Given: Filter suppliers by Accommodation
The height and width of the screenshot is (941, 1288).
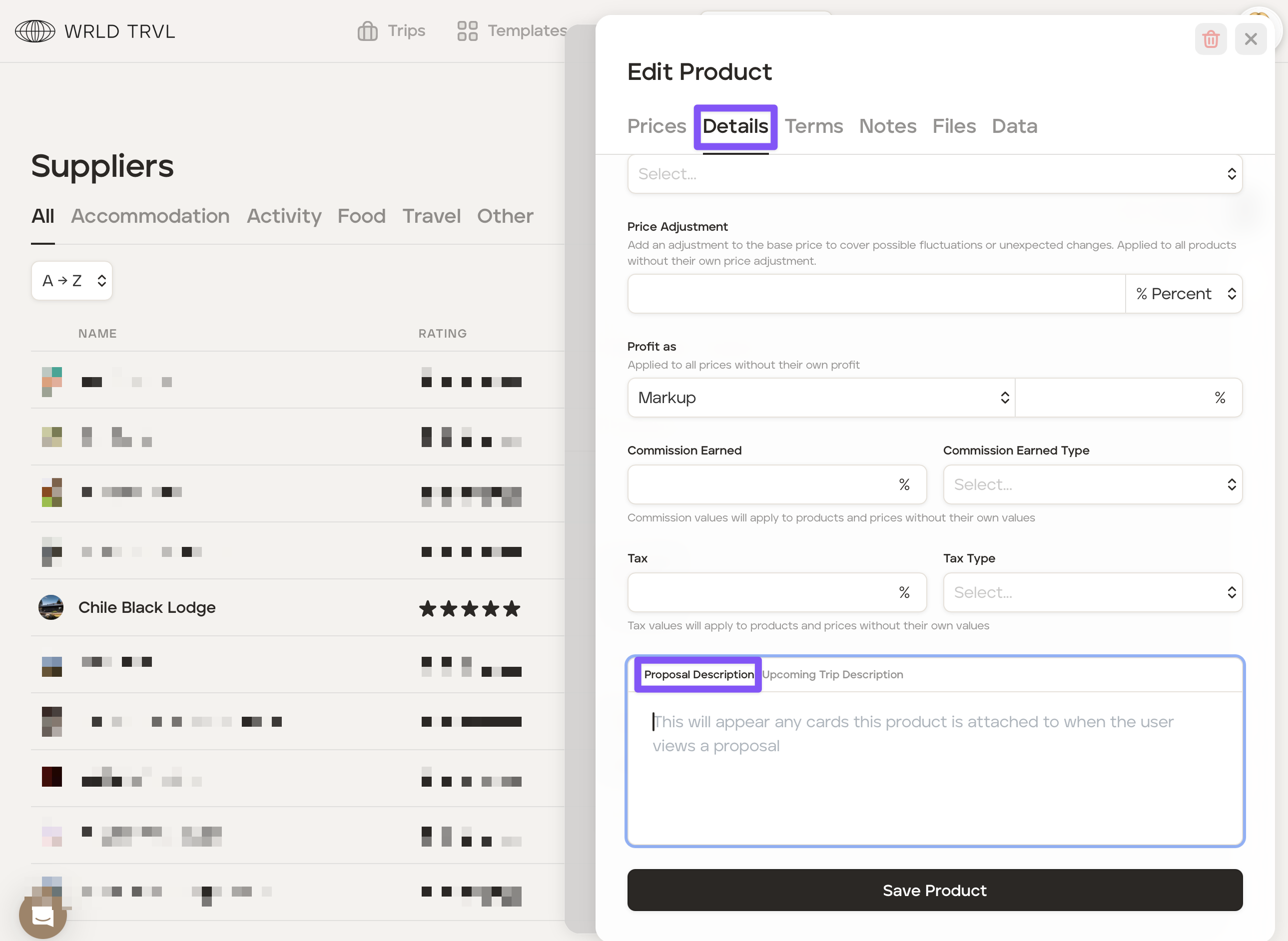Looking at the screenshot, I should pos(150,216).
